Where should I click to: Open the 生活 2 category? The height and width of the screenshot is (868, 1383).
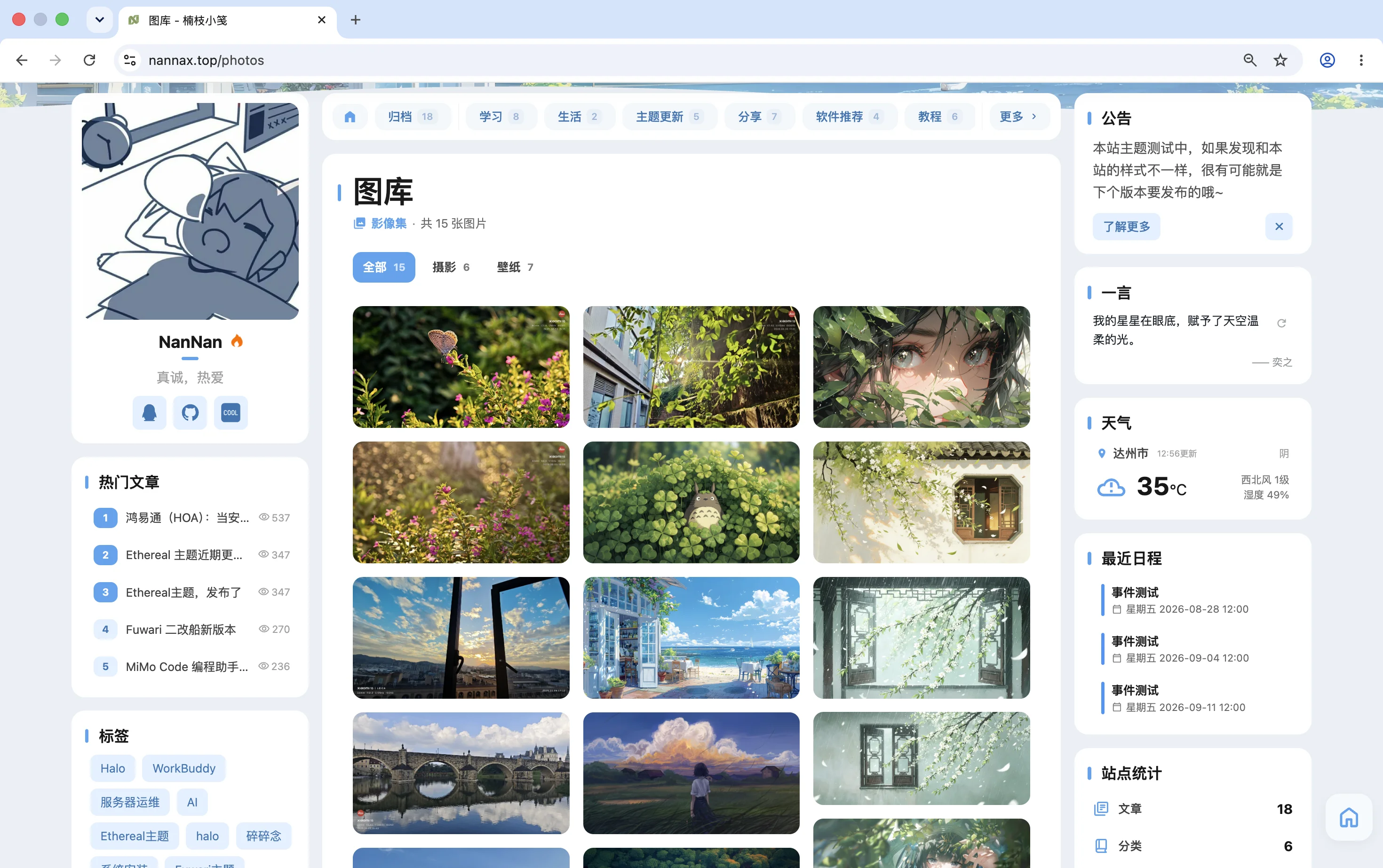580,117
